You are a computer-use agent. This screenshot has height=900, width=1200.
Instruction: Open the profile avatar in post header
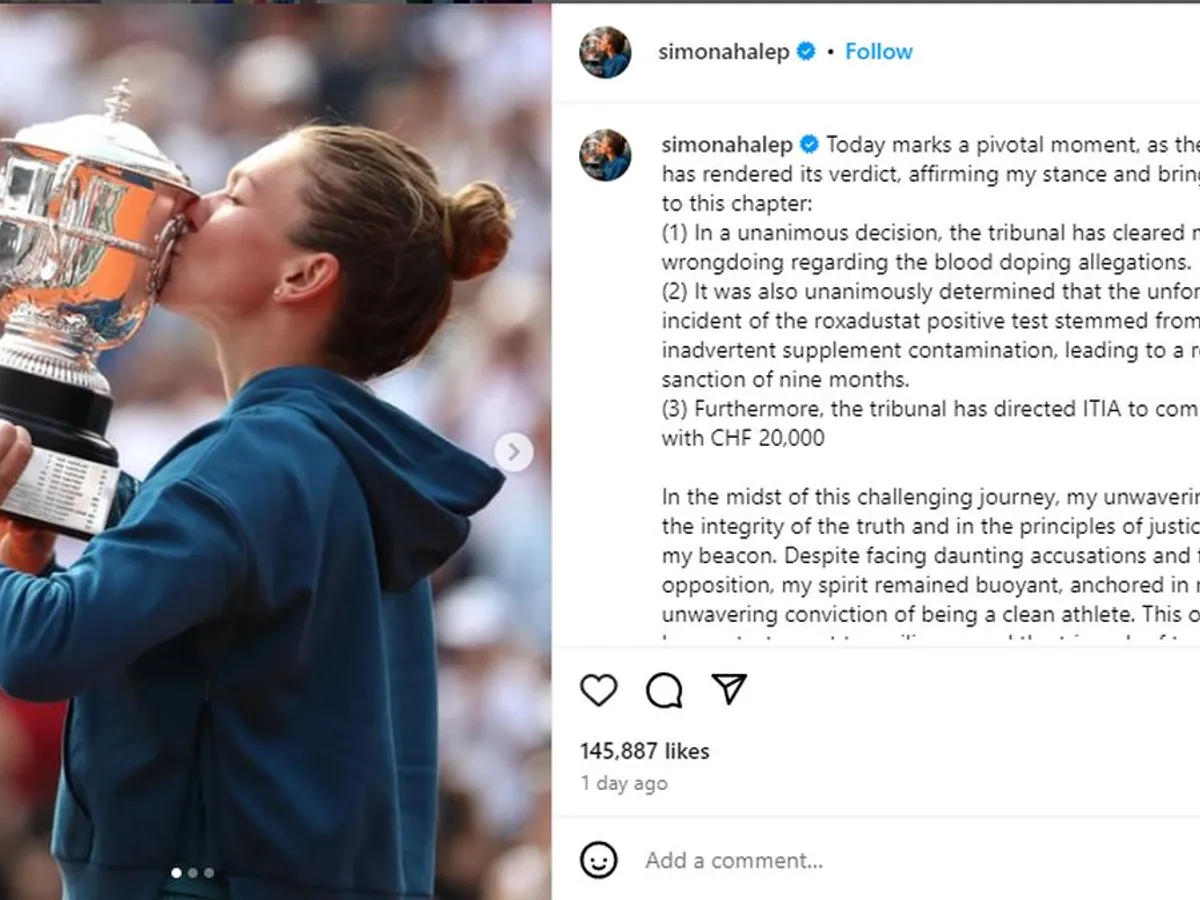click(x=605, y=52)
